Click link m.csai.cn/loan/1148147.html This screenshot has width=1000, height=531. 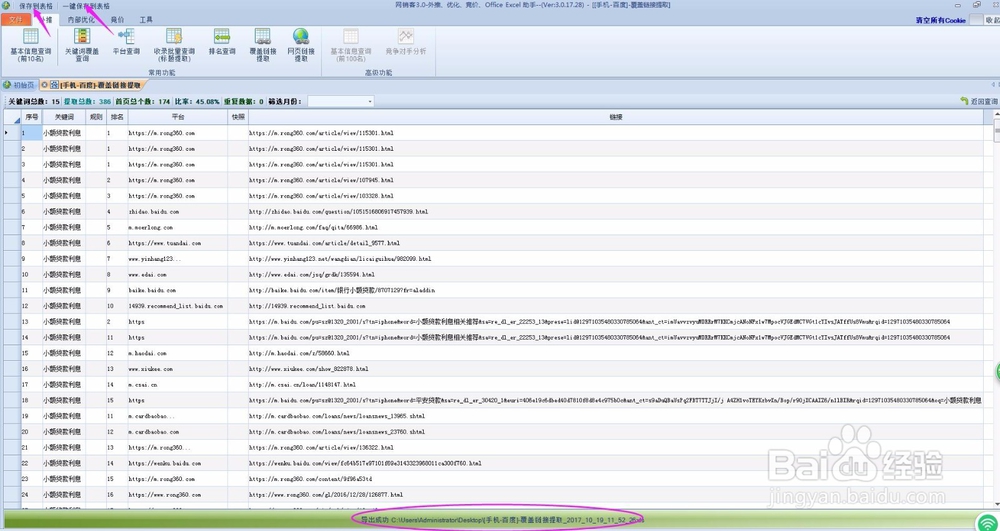click(x=303, y=385)
